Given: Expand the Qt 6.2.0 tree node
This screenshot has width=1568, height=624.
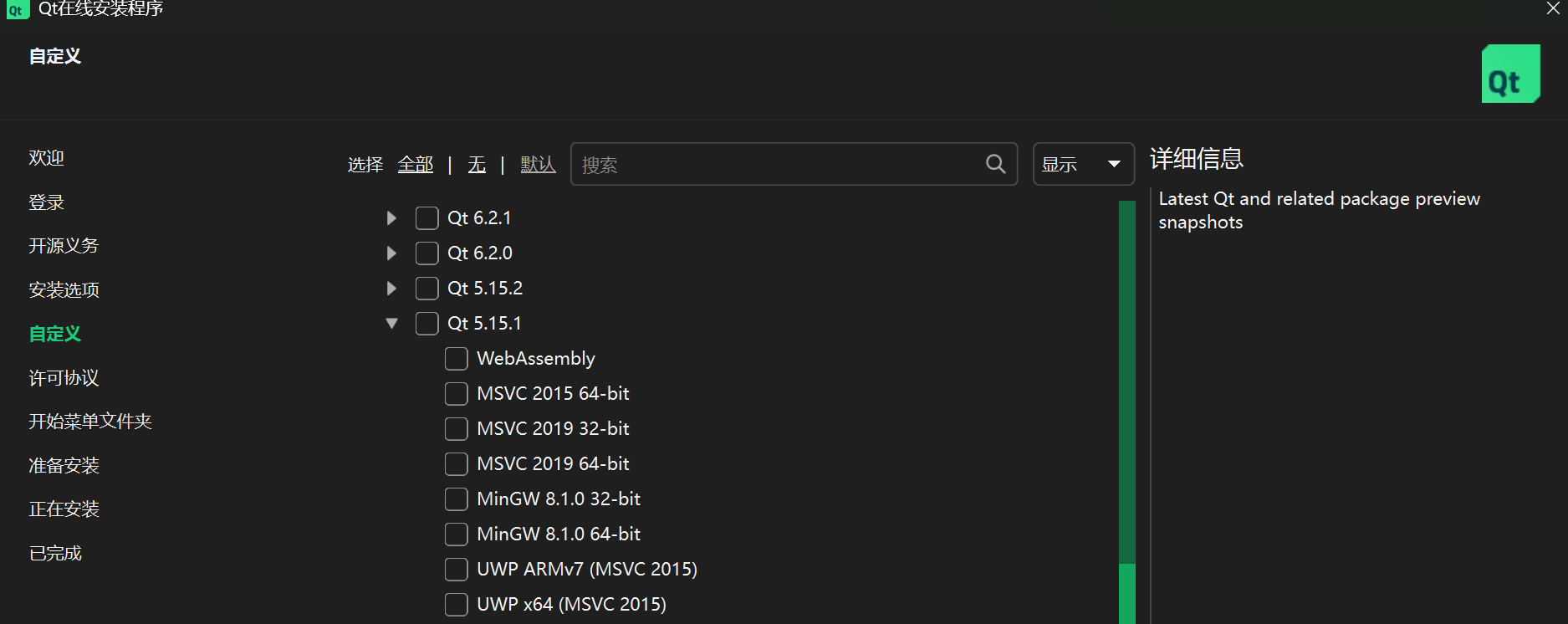Looking at the screenshot, I should [x=391, y=253].
